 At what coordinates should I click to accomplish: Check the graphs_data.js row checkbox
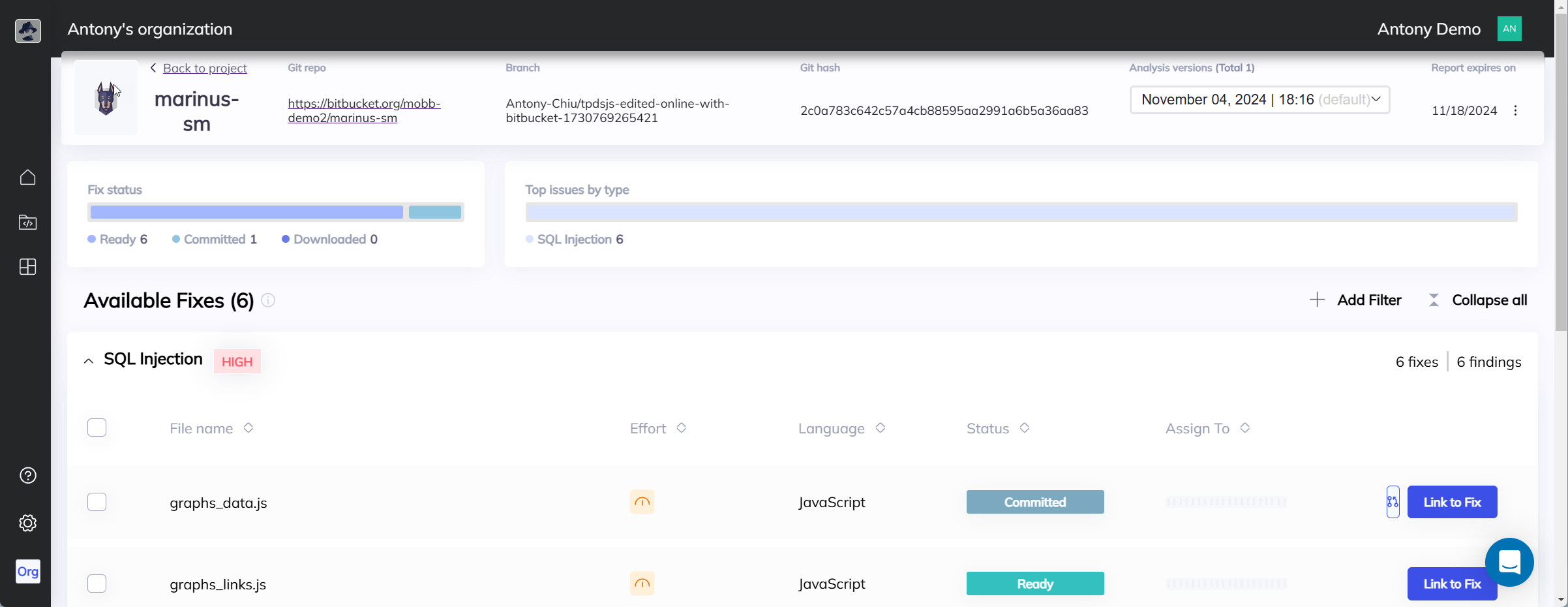(97, 502)
